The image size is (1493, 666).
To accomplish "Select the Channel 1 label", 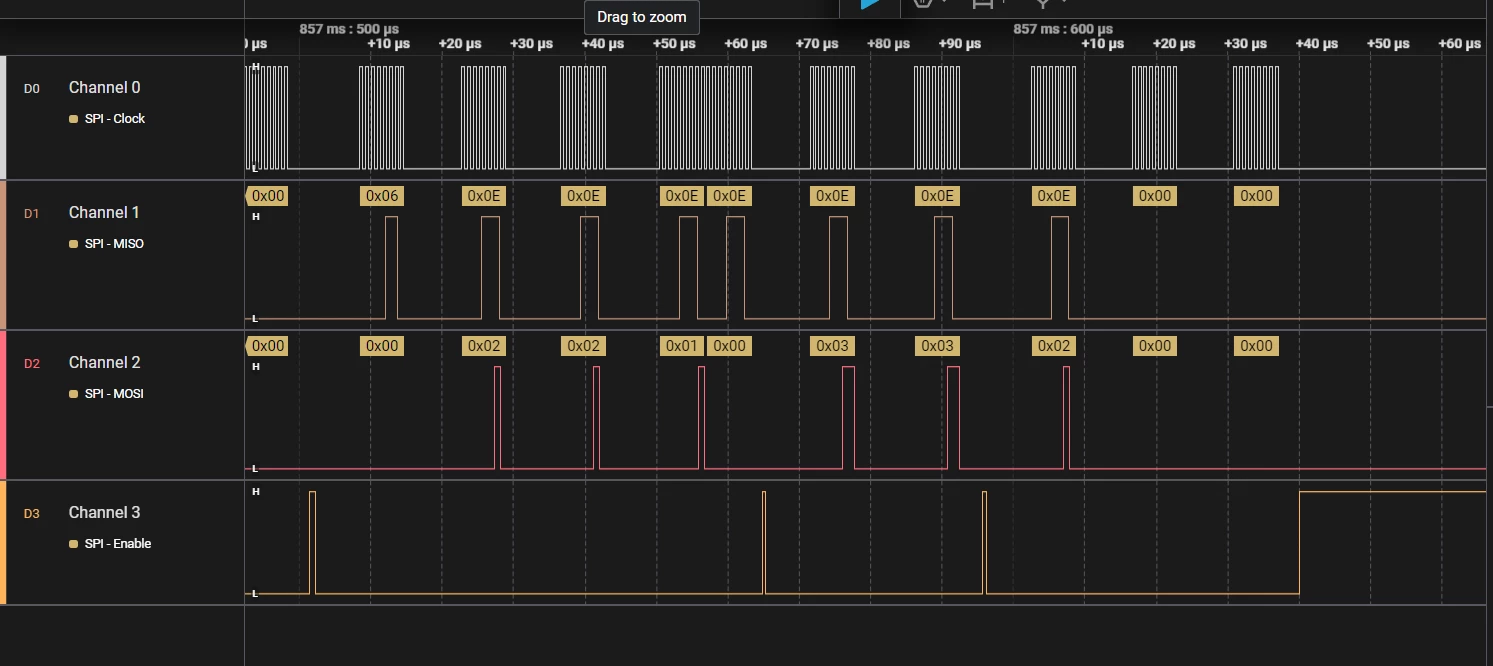I will tap(104, 213).
